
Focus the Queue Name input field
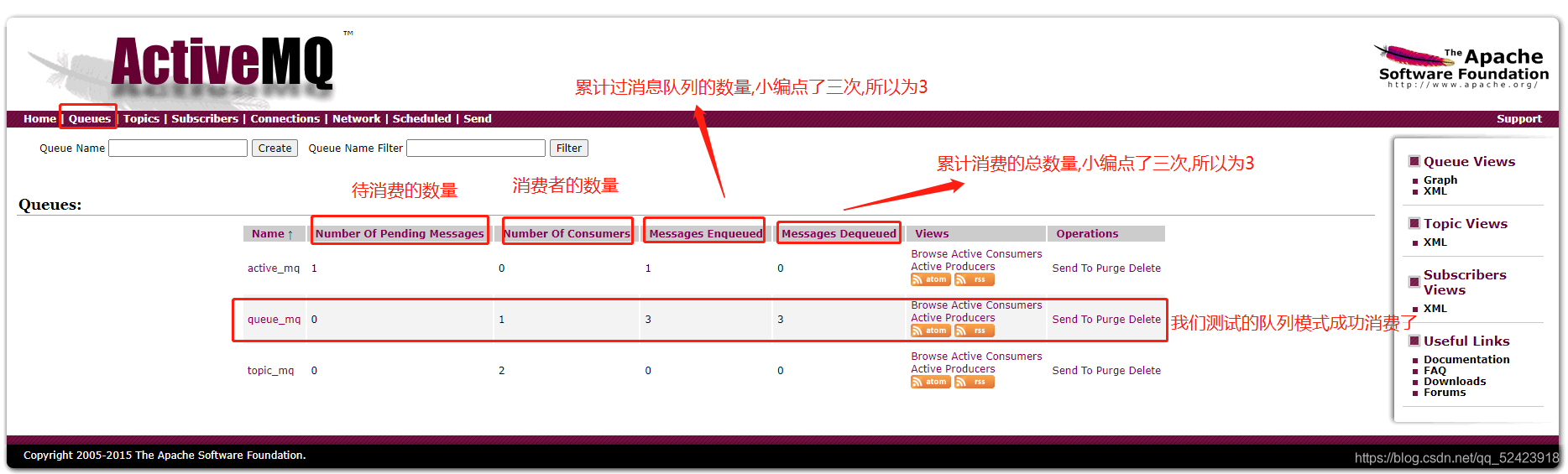(178, 148)
